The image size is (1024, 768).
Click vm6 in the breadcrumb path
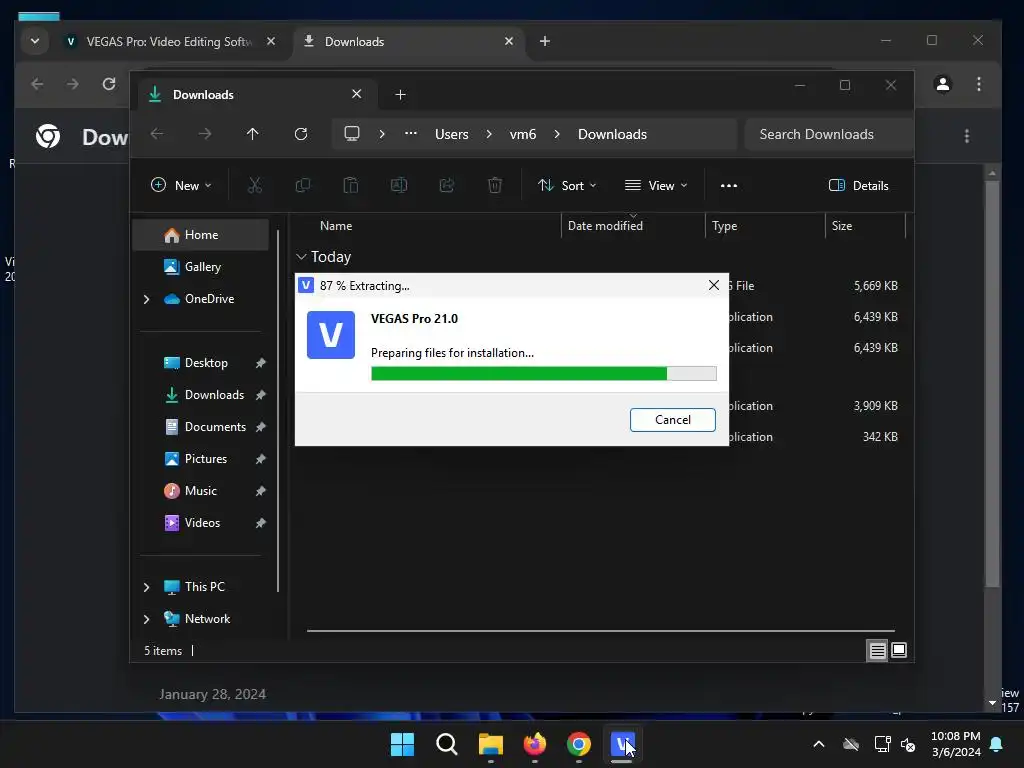522,134
